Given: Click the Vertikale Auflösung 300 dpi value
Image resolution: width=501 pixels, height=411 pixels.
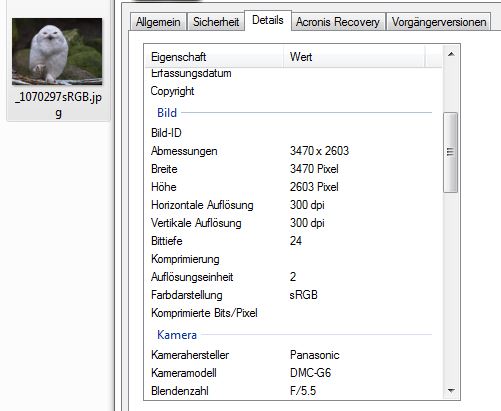Looking at the screenshot, I should (x=307, y=223).
